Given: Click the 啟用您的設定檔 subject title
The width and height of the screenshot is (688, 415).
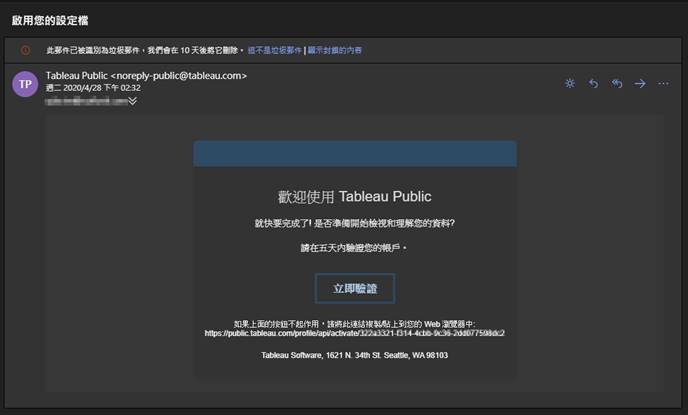Looking at the screenshot, I should click(x=50, y=21).
